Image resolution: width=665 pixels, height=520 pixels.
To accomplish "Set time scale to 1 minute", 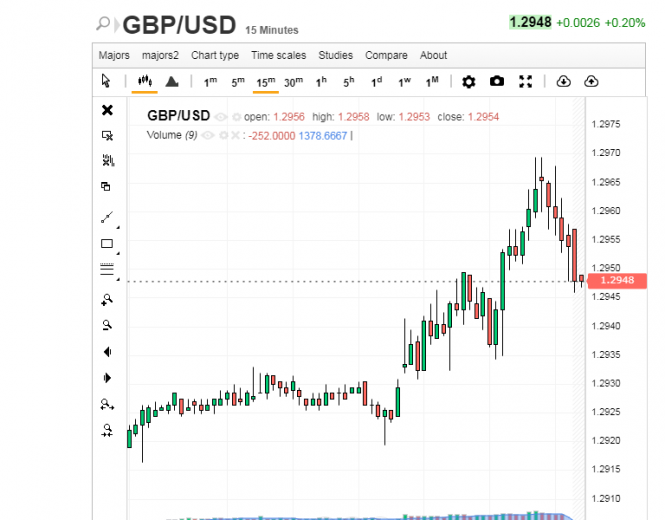I will (210, 82).
